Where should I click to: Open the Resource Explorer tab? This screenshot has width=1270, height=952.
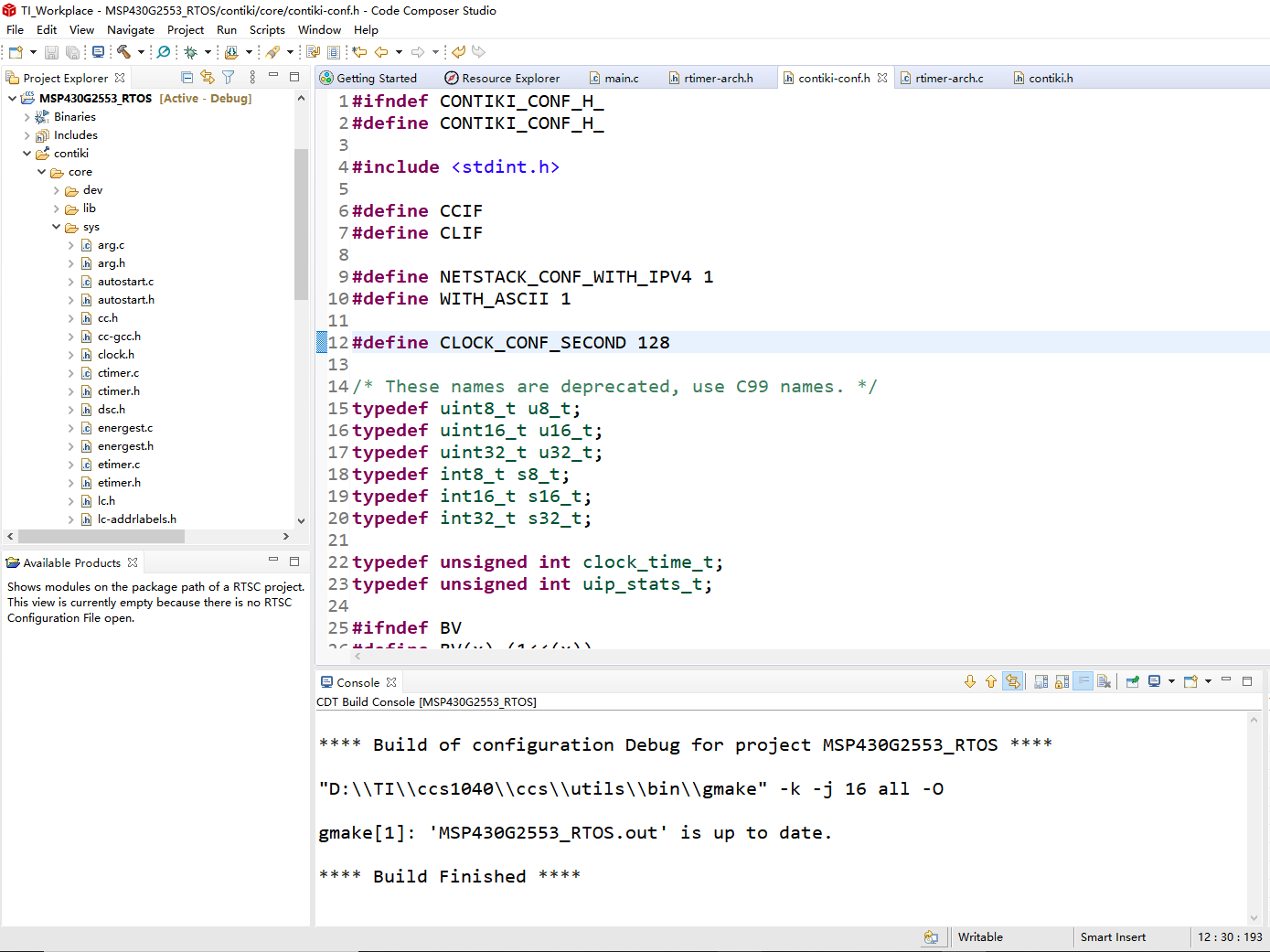click(502, 78)
